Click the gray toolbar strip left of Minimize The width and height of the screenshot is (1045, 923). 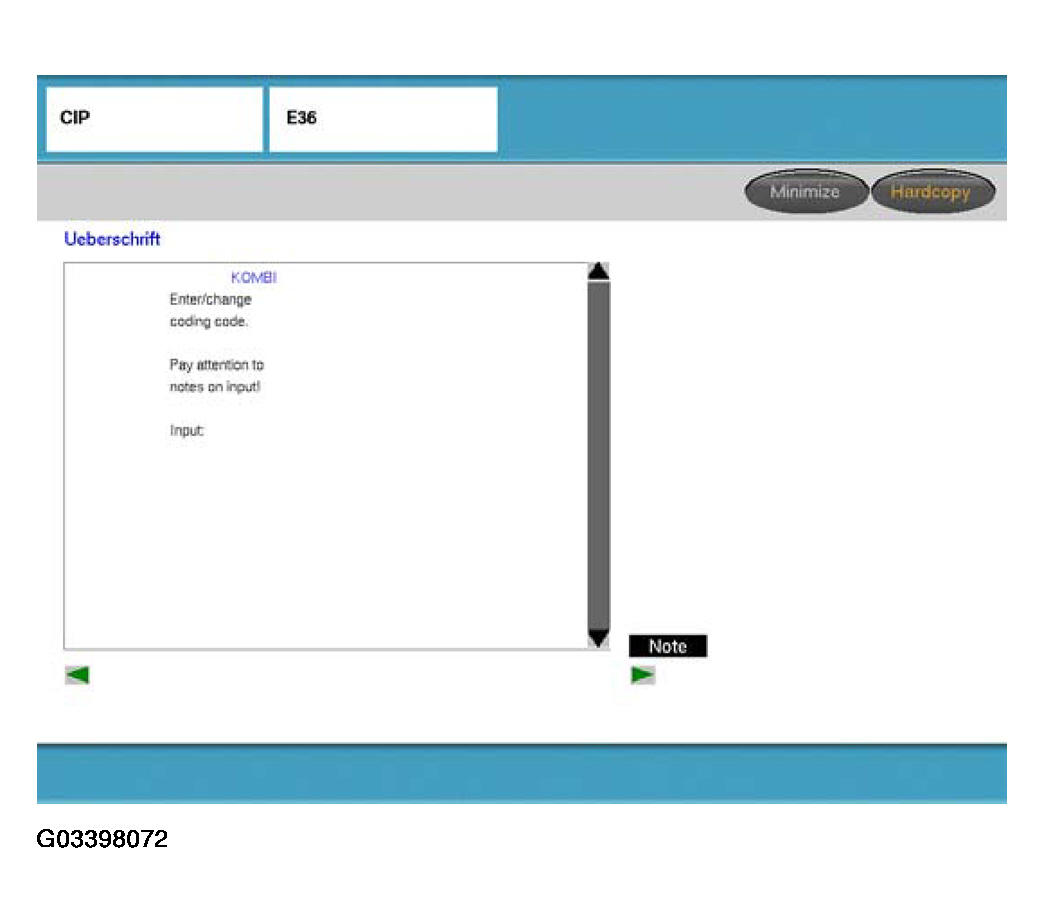[390, 192]
